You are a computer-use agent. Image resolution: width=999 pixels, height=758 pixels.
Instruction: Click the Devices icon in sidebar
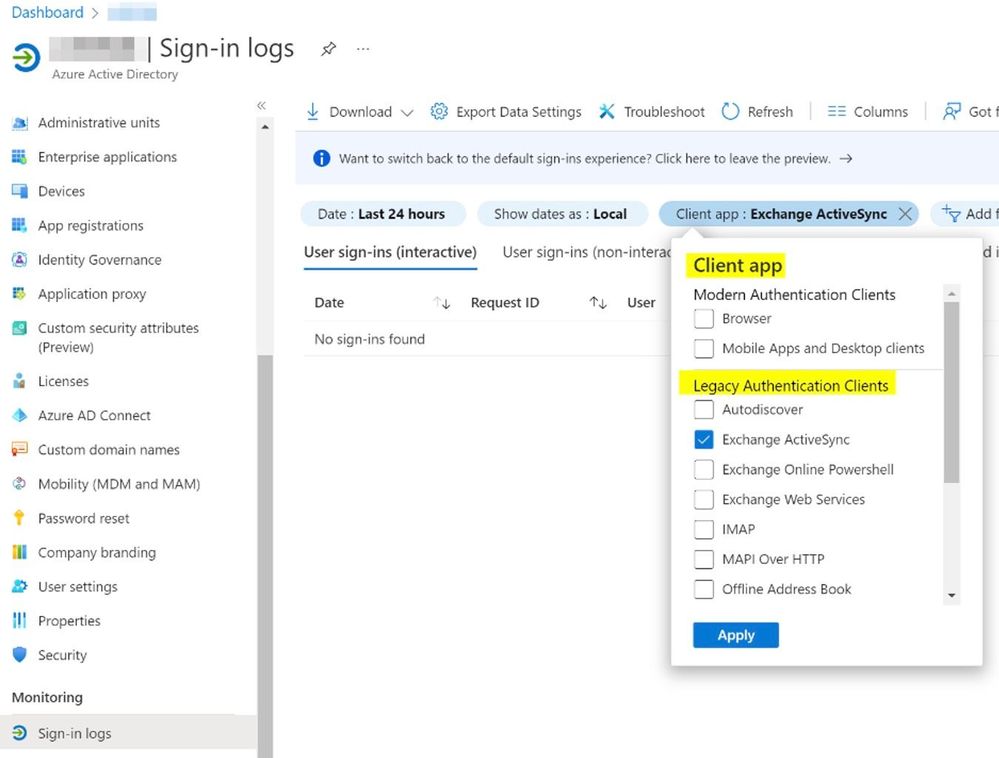(x=20, y=191)
